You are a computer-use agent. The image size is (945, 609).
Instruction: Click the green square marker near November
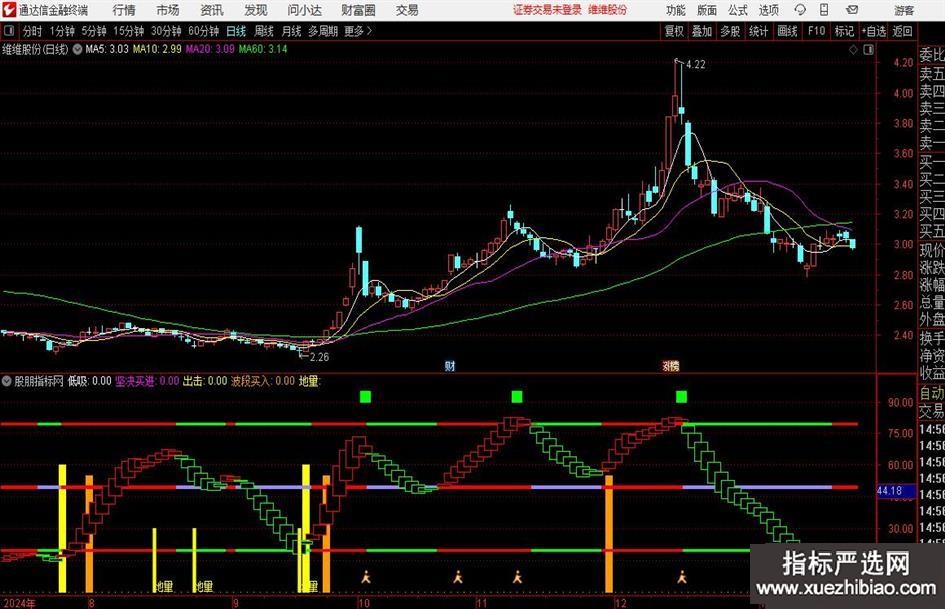[x=516, y=397]
